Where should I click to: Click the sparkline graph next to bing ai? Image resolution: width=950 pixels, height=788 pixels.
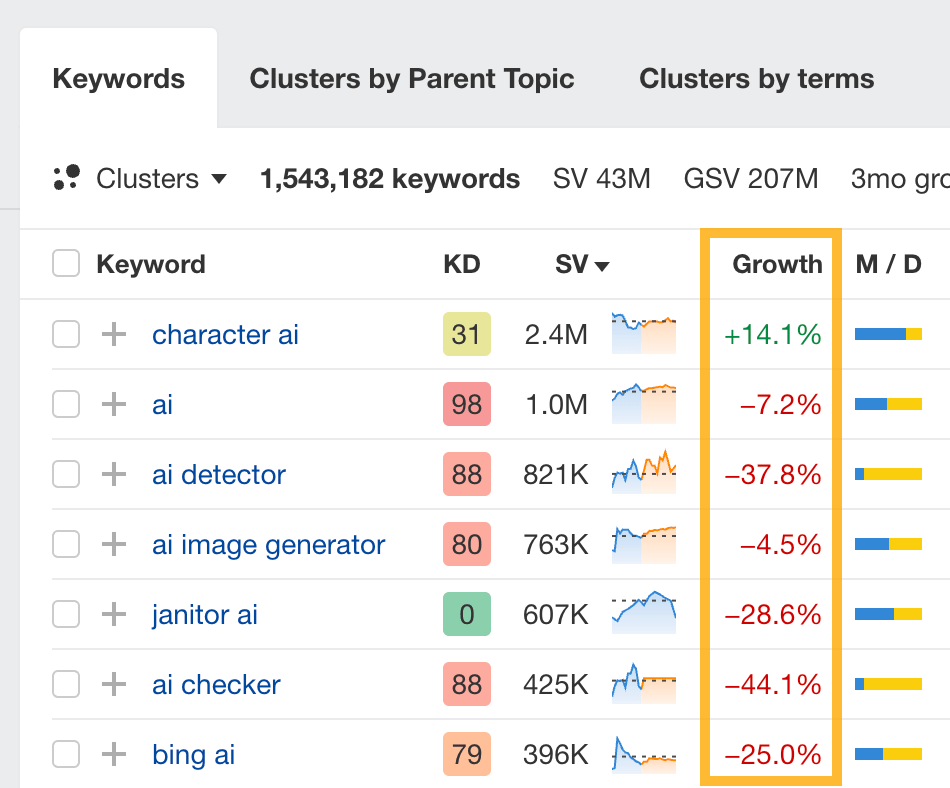point(643,754)
